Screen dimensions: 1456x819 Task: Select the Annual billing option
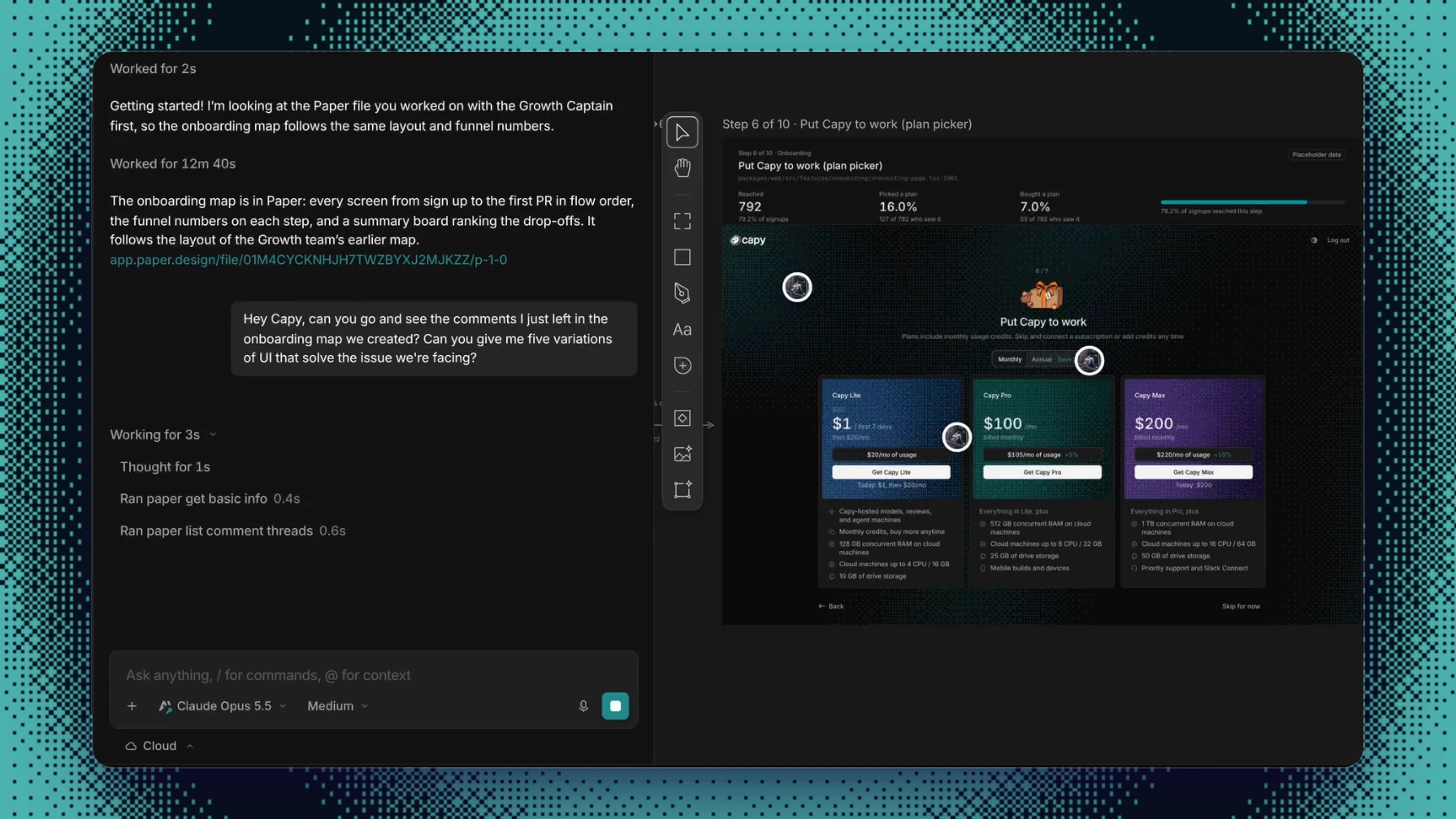click(x=1042, y=359)
